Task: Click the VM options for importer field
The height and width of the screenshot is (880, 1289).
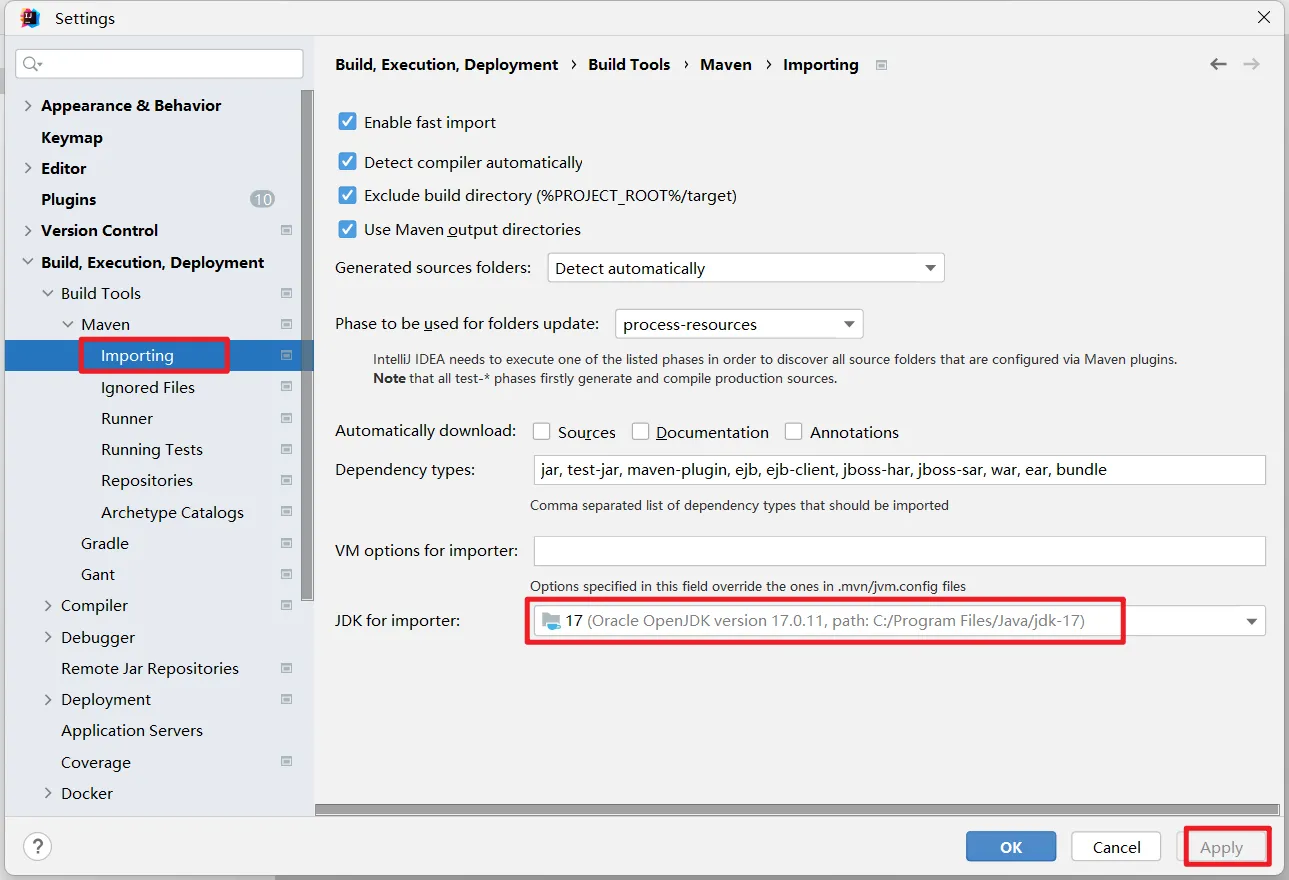Action: coord(900,550)
